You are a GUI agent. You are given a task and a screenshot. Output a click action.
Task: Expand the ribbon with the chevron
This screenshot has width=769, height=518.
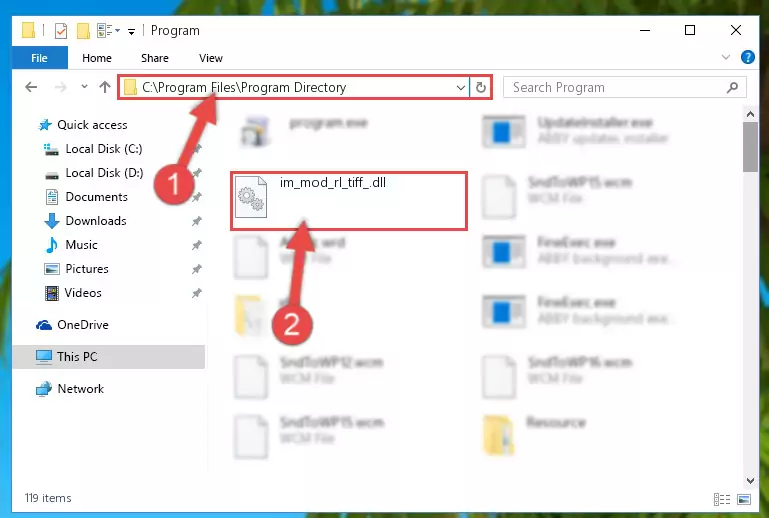click(726, 57)
